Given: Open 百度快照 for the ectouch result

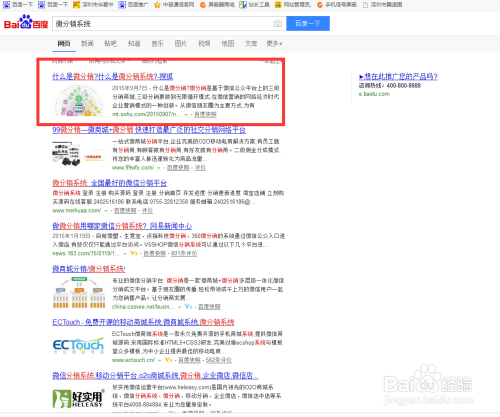Looking at the screenshot, I should pyautogui.click(x=189, y=360).
